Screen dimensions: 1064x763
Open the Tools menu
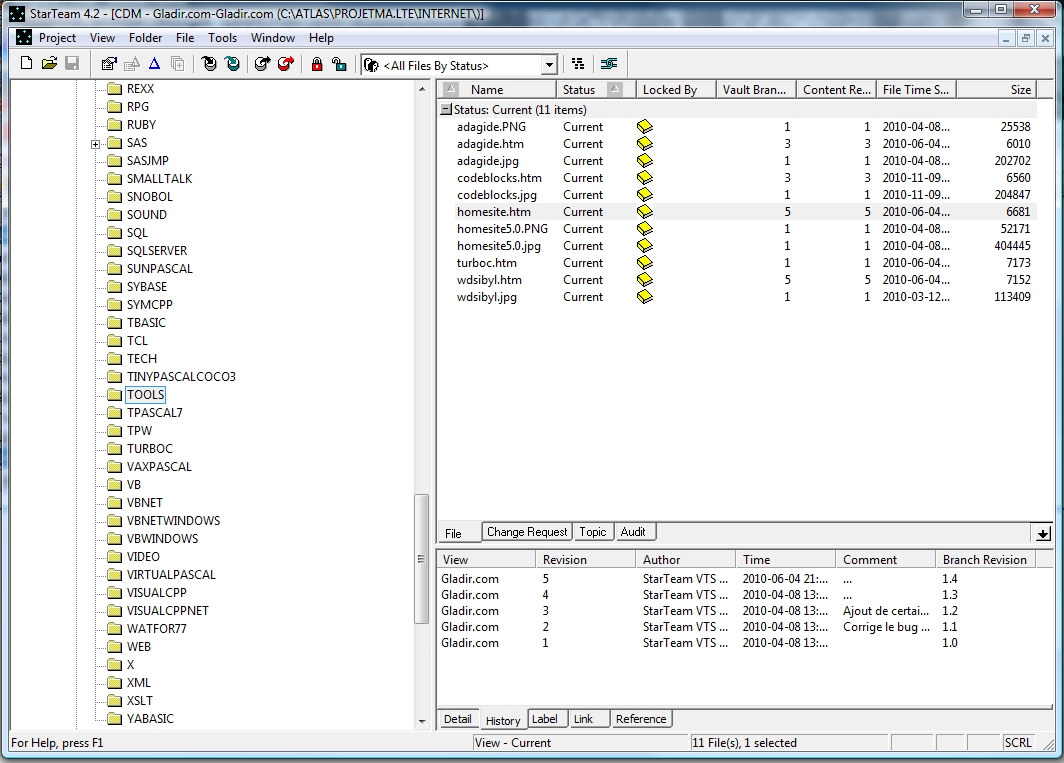[x=222, y=38]
